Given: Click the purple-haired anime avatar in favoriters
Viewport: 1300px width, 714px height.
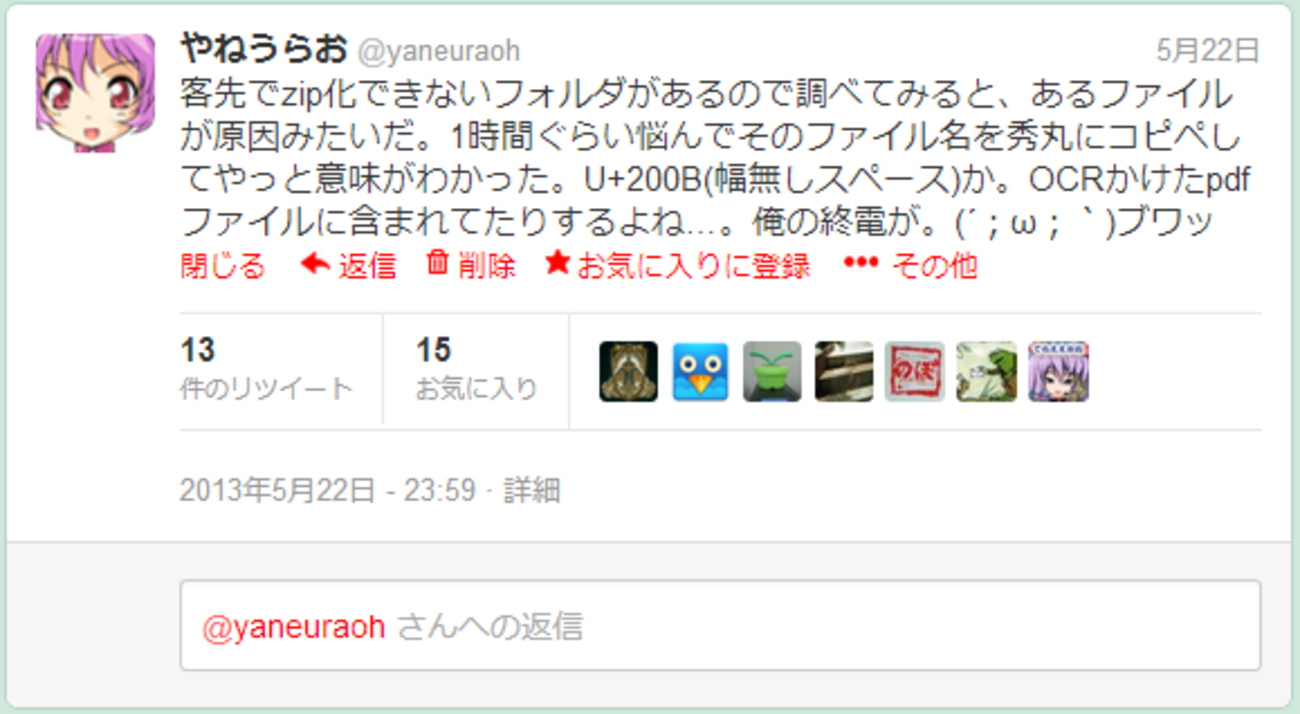Looking at the screenshot, I should pos(1058,371).
